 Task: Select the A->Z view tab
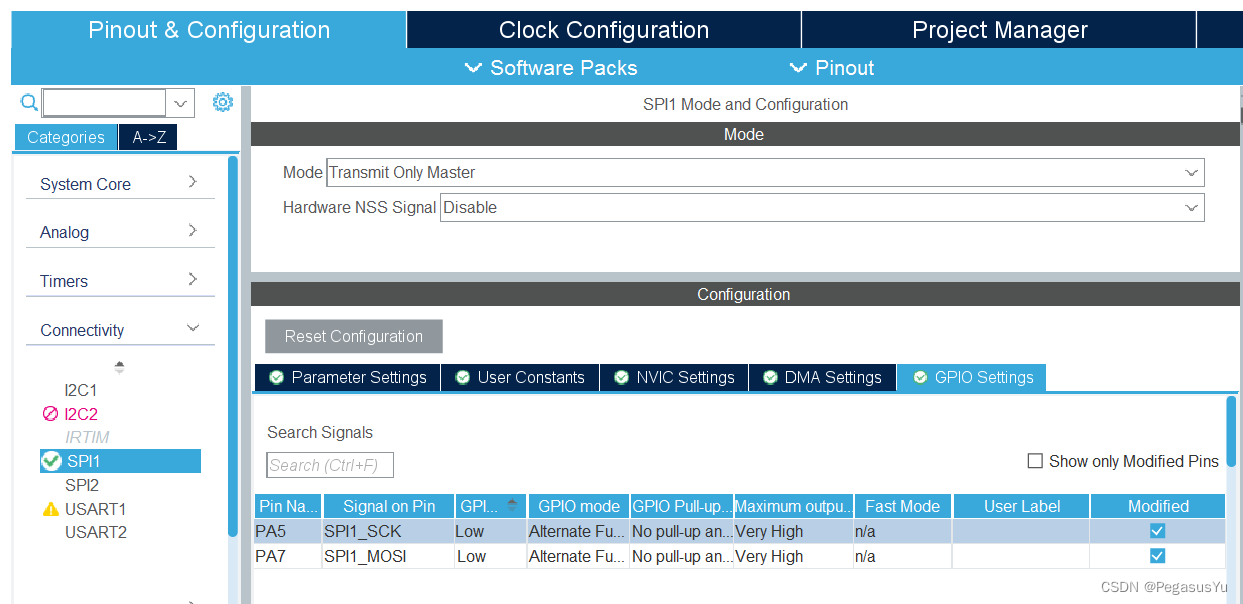pyautogui.click(x=149, y=137)
